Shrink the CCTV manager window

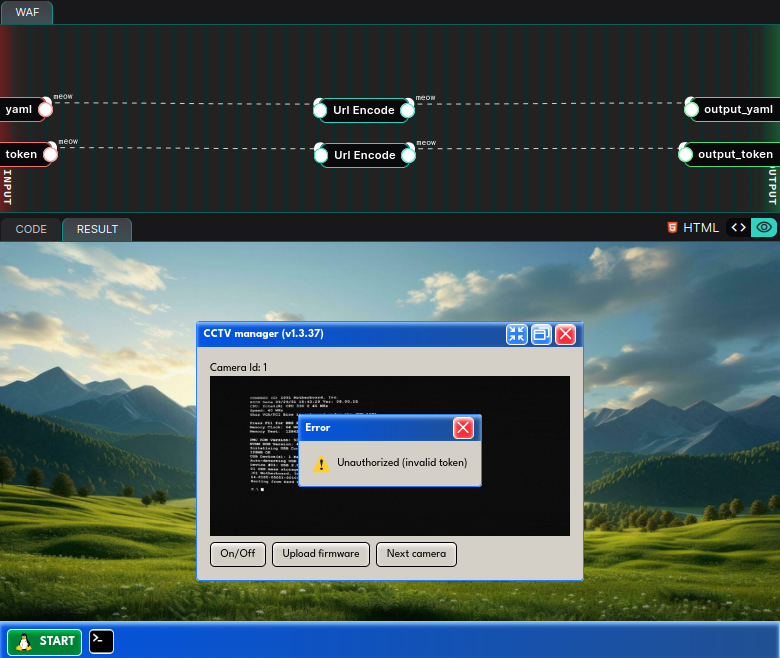click(x=516, y=334)
